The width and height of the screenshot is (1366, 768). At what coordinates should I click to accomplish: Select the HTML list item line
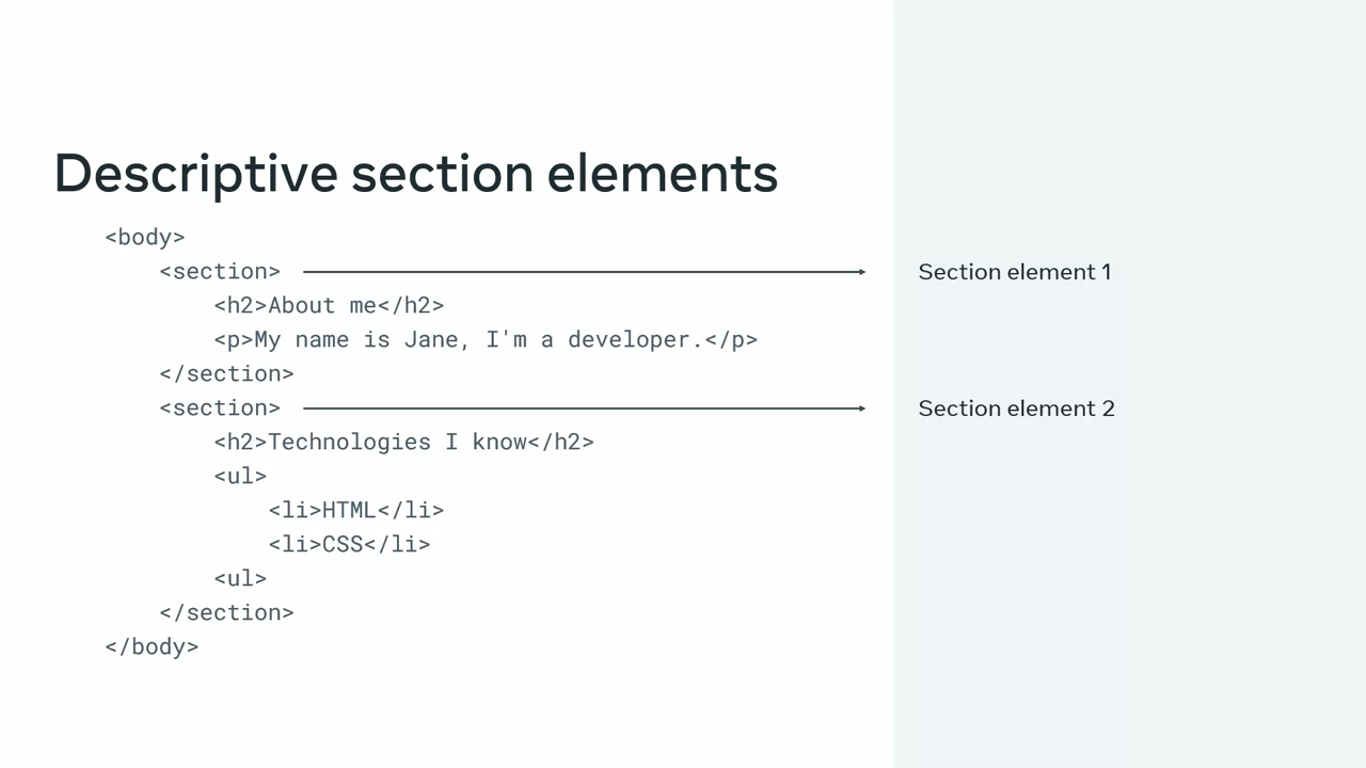355,510
